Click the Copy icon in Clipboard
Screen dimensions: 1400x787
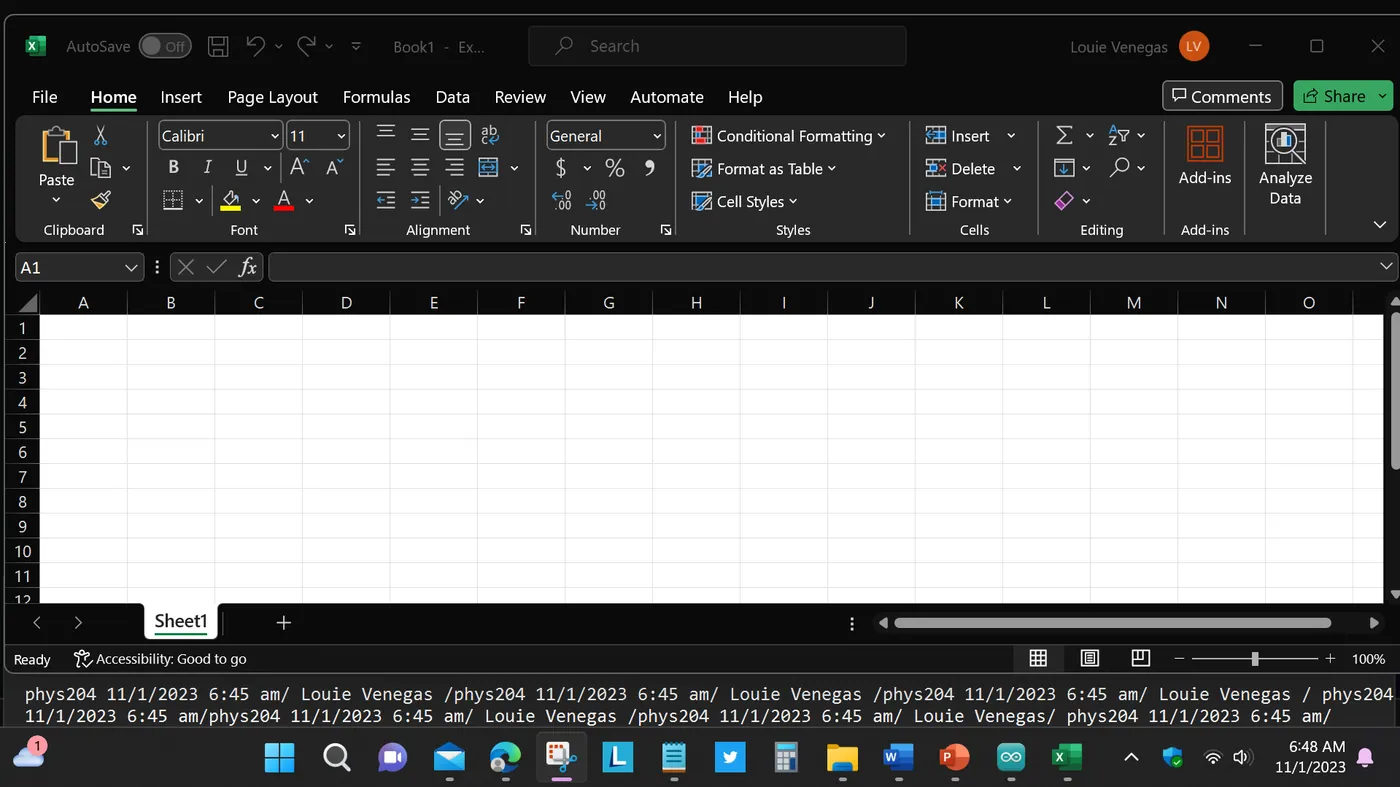pyautogui.click(x=100, y=168)
